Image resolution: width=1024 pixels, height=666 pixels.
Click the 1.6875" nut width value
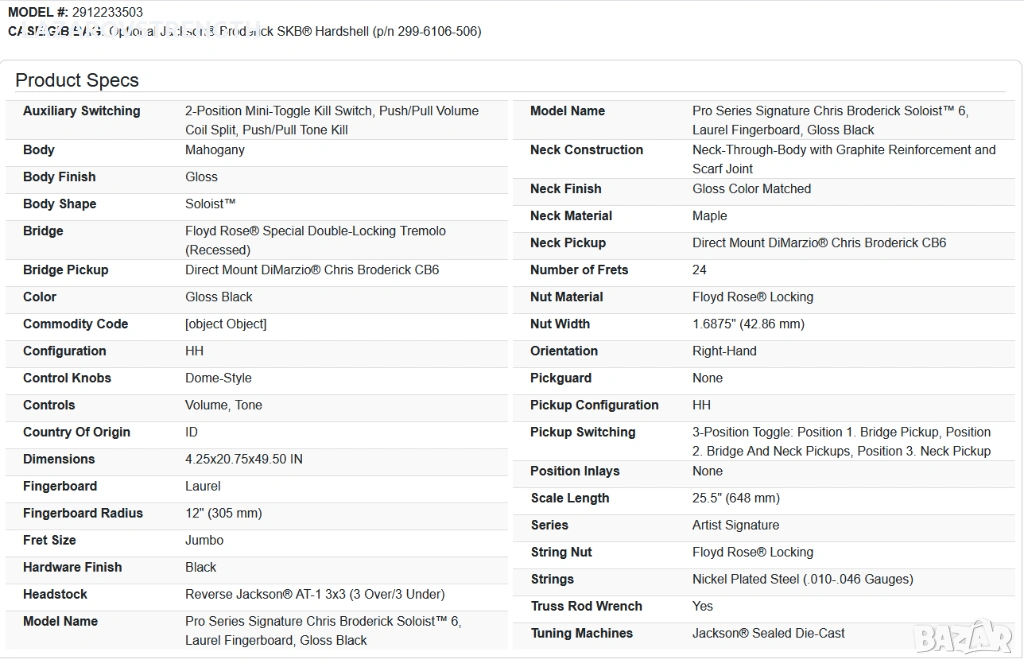[x=748, y=324]
